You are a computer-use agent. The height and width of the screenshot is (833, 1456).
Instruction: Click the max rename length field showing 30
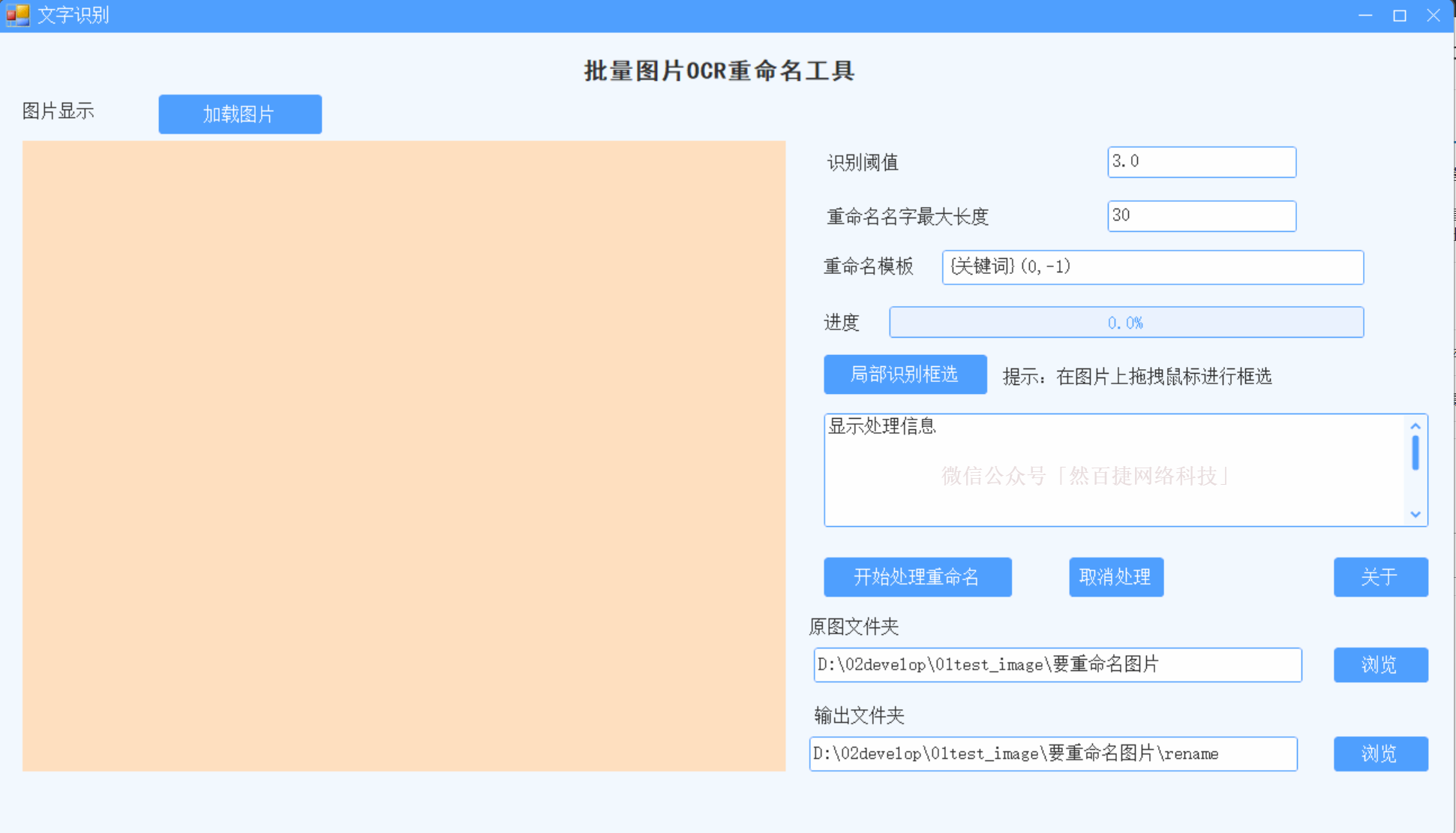click(1201, 216)
